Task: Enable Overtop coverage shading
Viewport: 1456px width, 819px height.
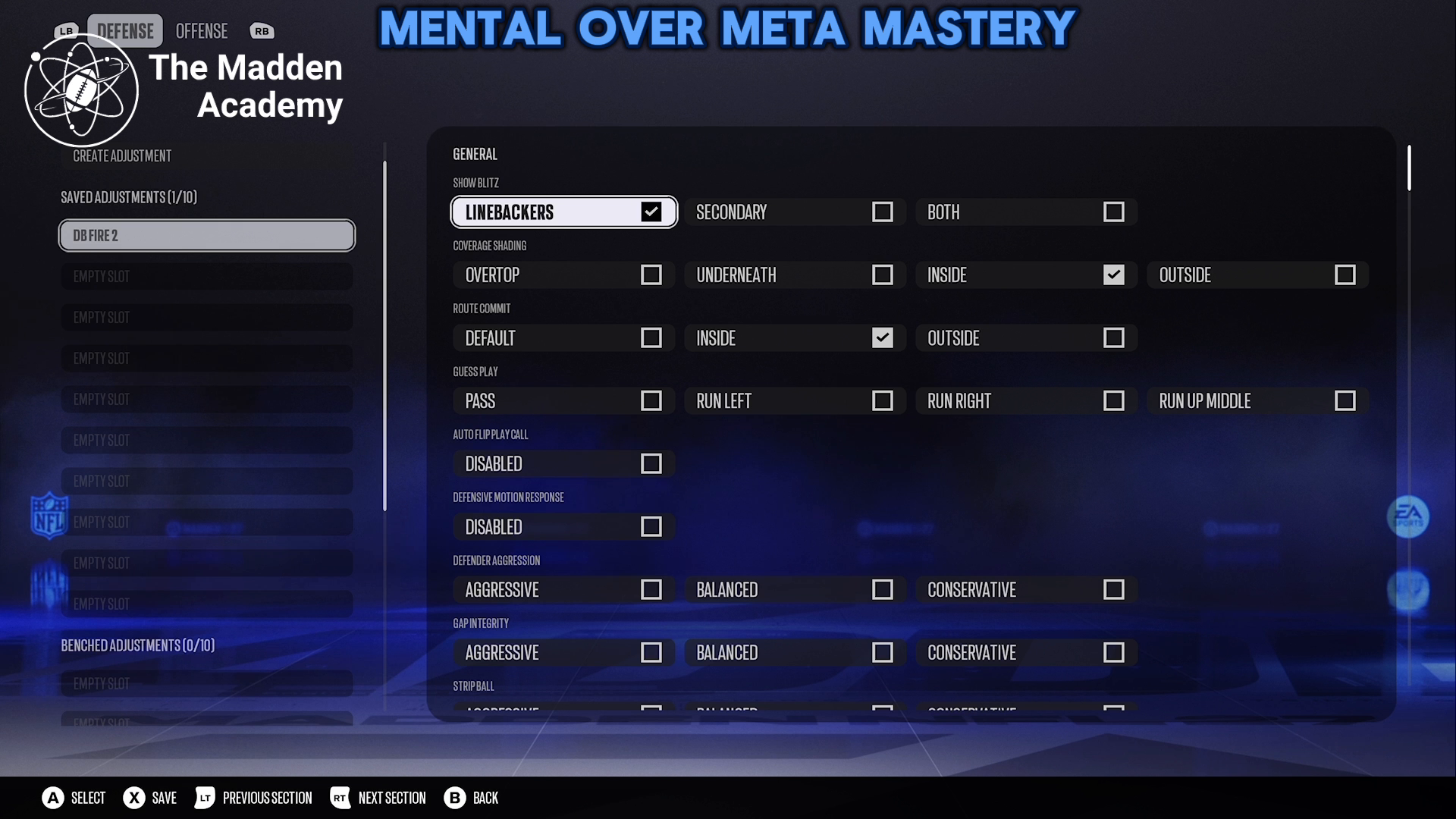Action: [x=564, y=275]
